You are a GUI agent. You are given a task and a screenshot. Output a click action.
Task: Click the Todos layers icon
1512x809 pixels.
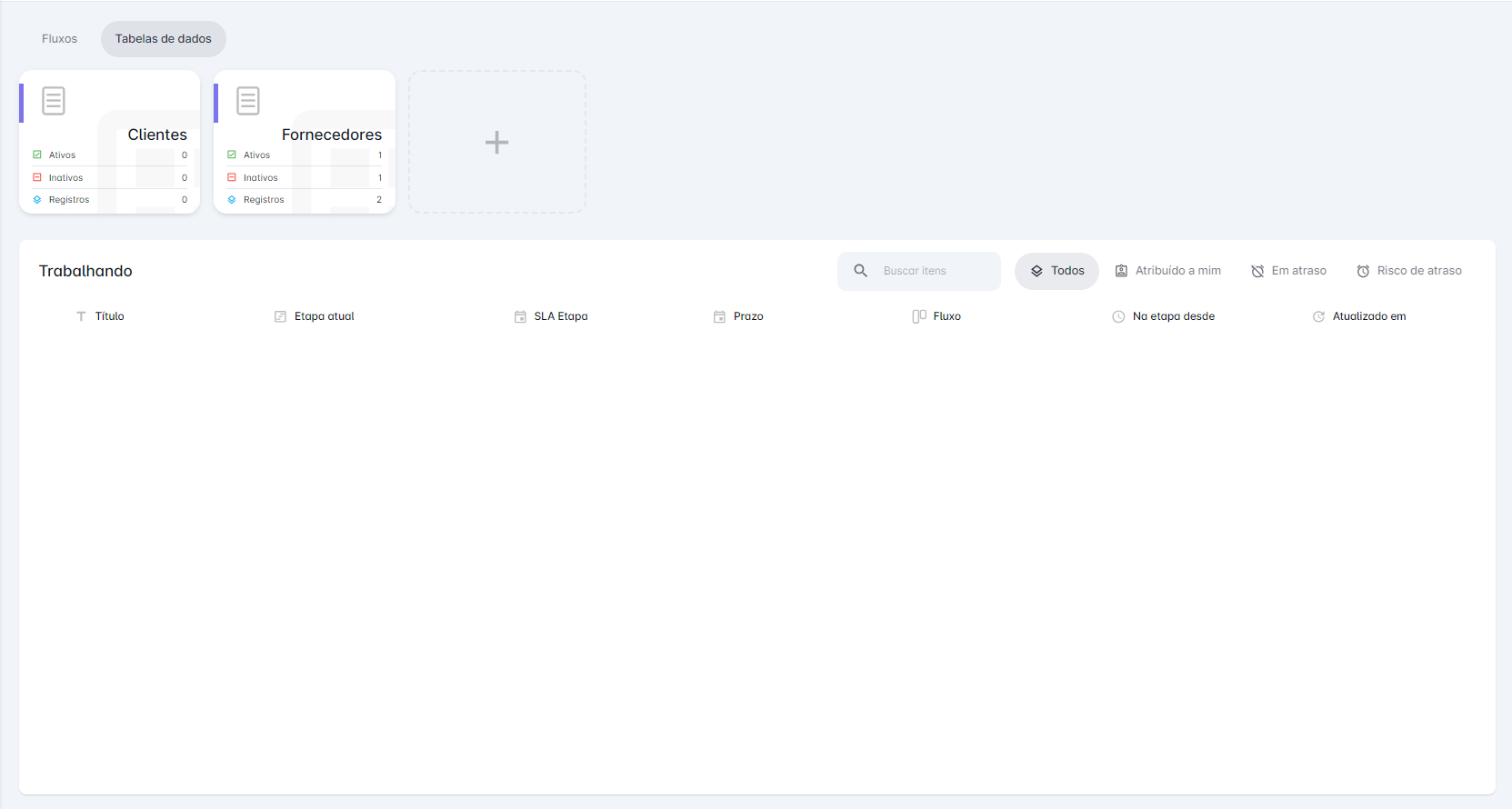pyautogui.click(x=1036, y=271)
